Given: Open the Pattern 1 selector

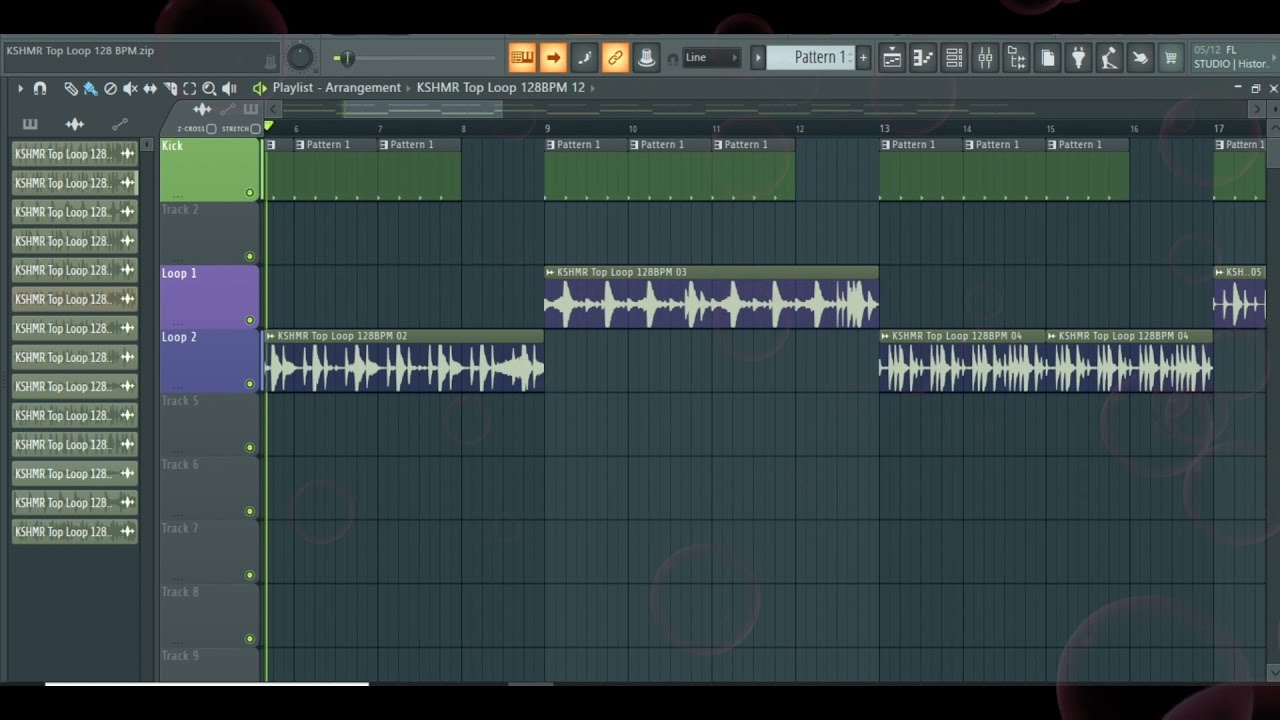Looking at the screenshot, I should coord(811,58).
